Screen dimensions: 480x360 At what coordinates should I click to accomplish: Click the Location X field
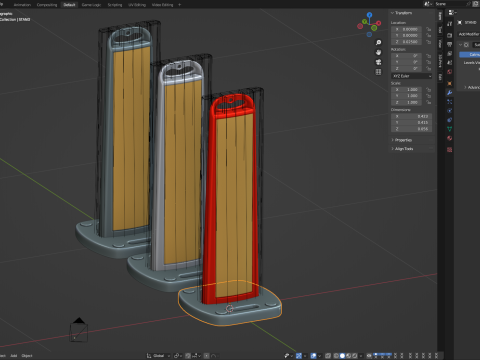[407, 29]
